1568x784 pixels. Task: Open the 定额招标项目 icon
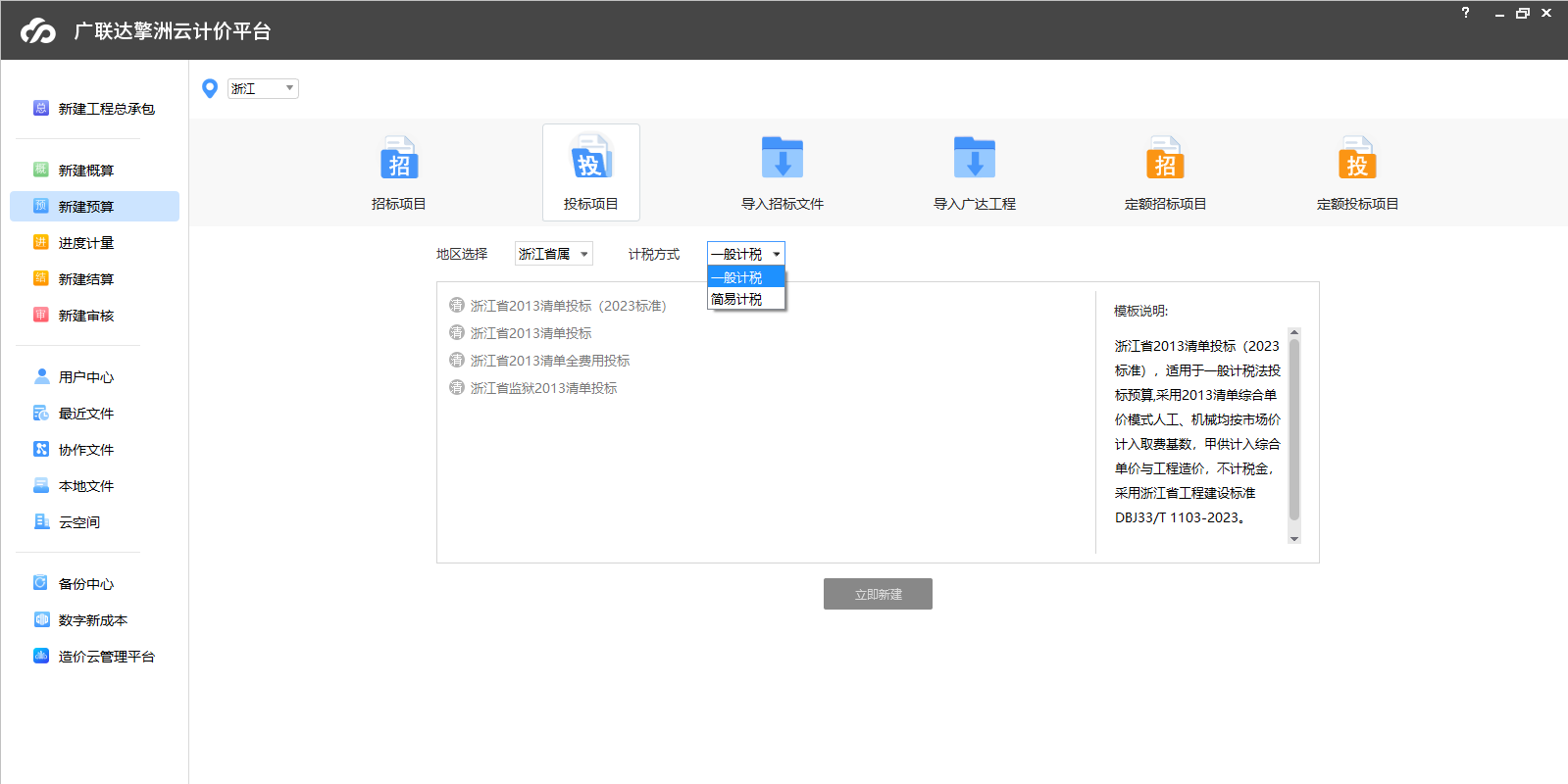click(1165, 159)
